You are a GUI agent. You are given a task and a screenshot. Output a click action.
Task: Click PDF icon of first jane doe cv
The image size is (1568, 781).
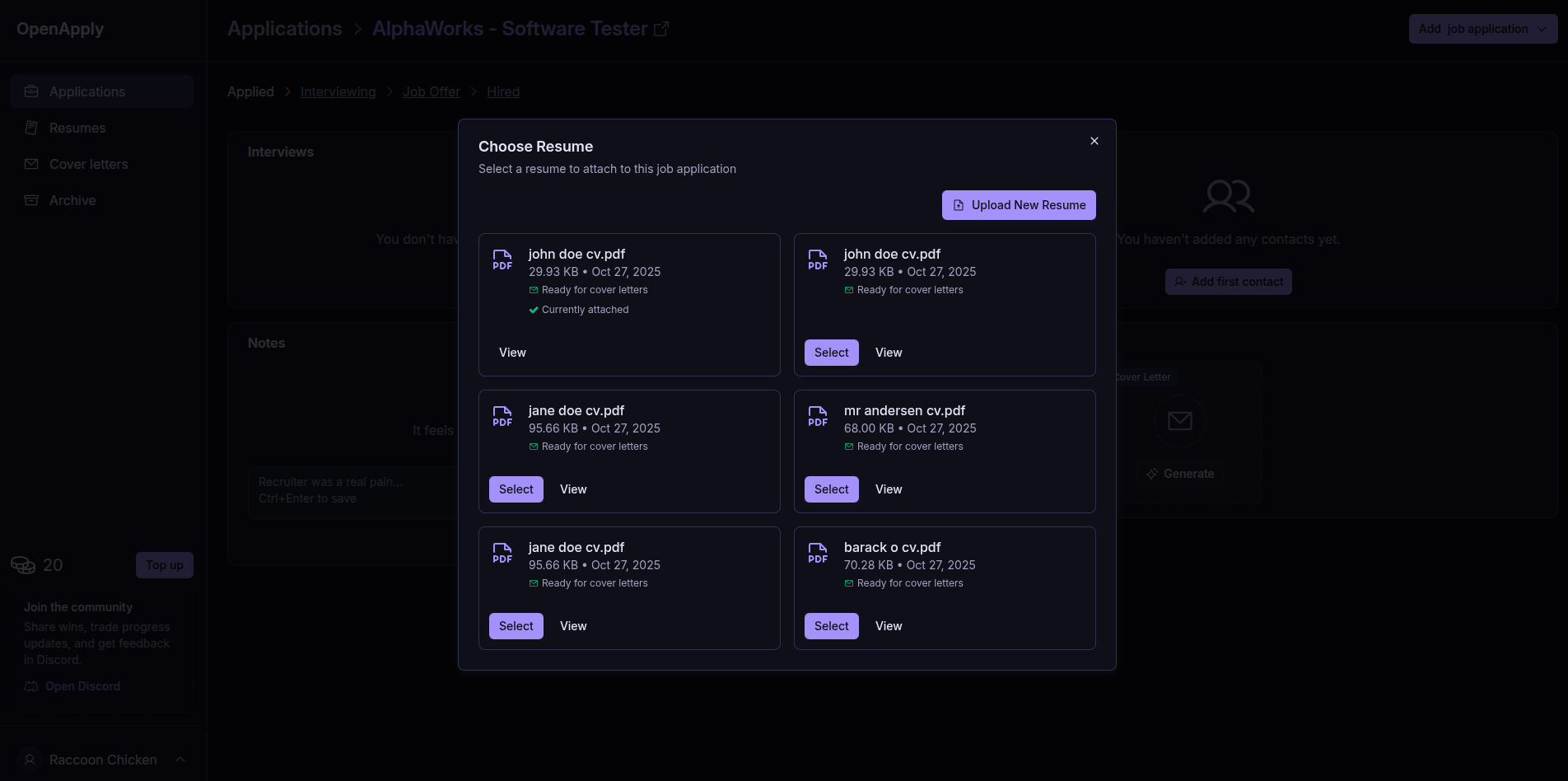(502, 416)
